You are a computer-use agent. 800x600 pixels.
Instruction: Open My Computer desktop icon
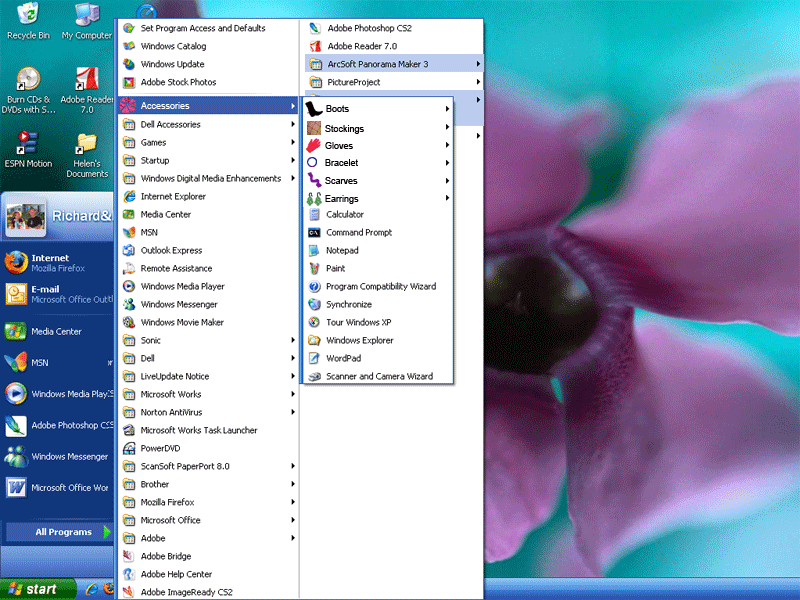coord(87,21)
